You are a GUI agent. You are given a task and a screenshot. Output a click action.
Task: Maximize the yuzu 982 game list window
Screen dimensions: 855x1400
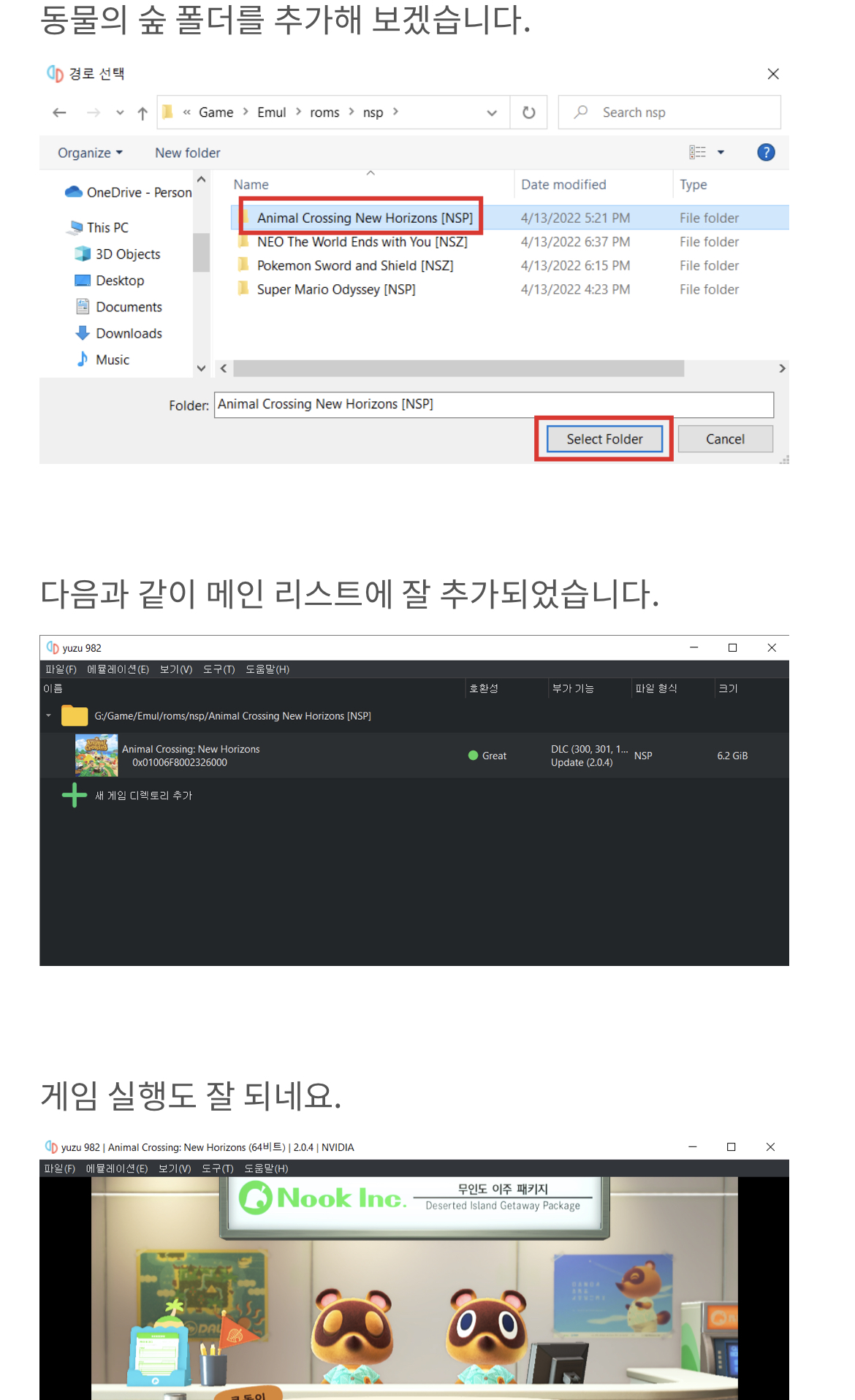pos(732,647)
